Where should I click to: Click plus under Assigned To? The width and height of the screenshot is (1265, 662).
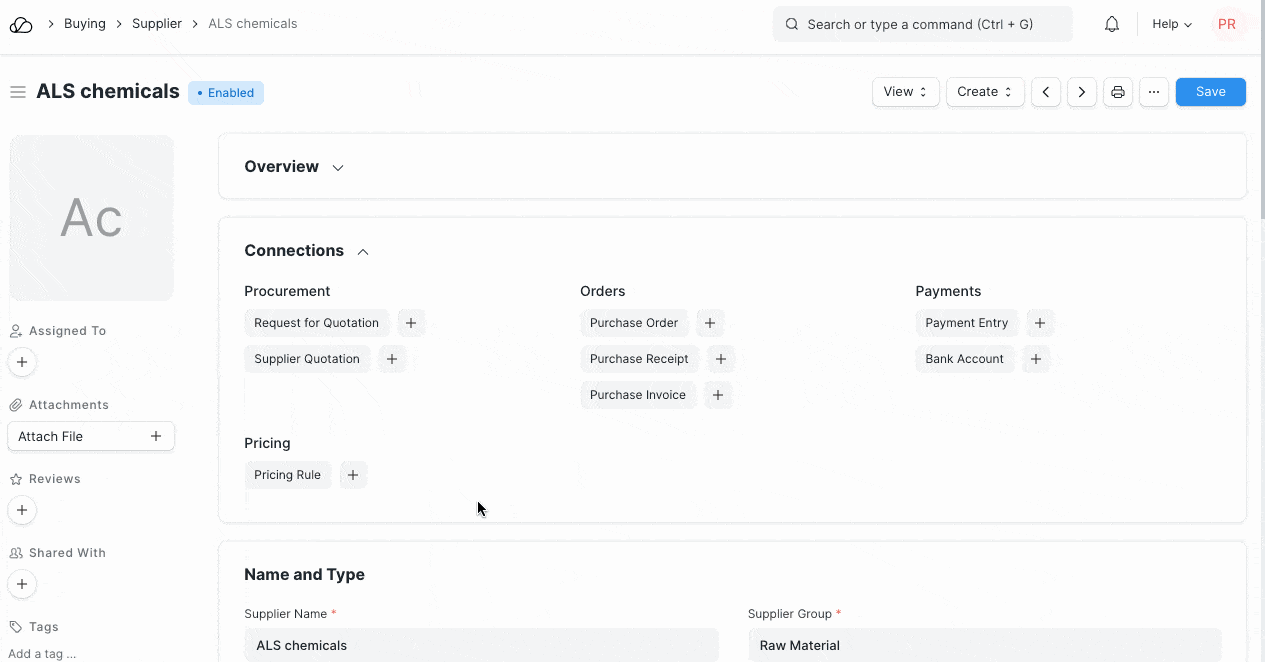pos(21,362)
